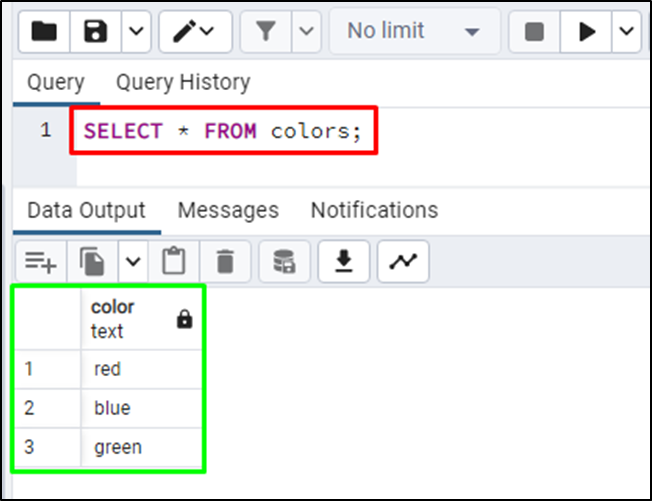Open the edit pencil dropdown menu
Screen dimensions: 652x501
click(195, 31)
